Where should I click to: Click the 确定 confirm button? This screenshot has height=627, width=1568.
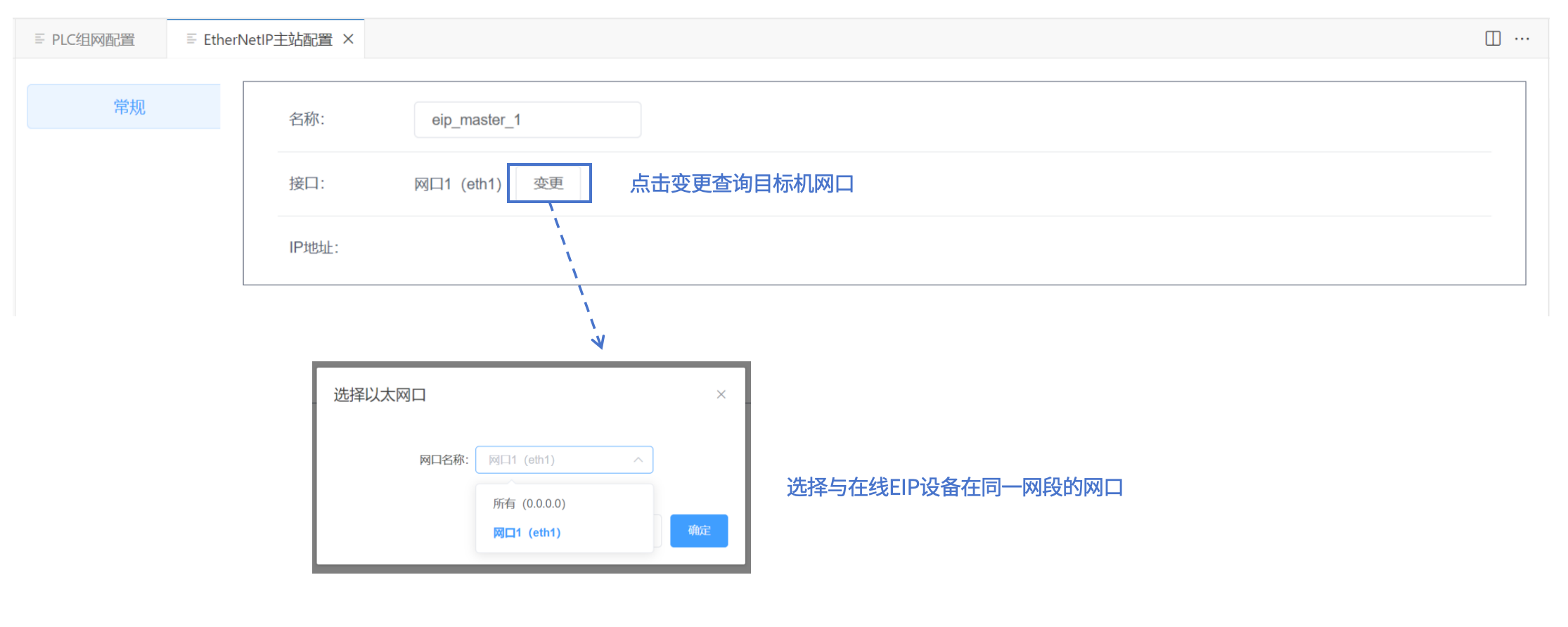click(699, 530)
